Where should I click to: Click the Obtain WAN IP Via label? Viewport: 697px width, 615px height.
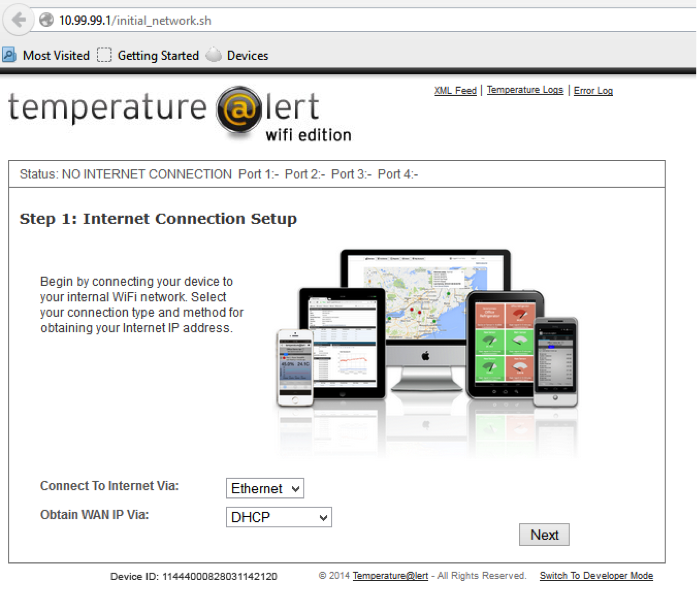95,515
